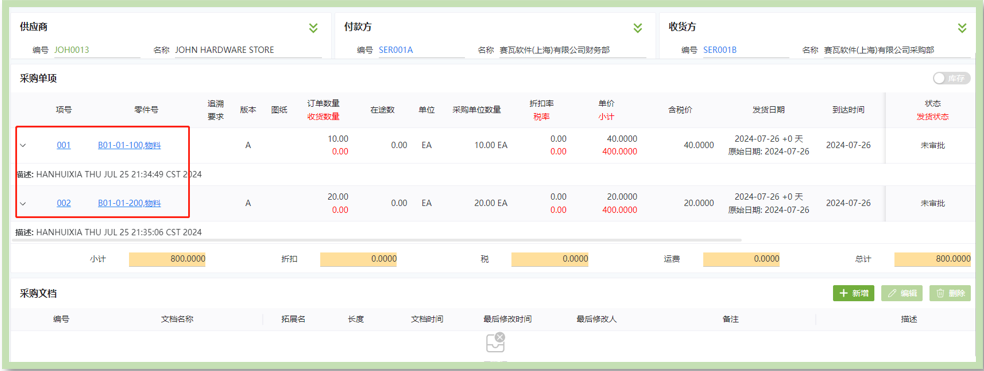
Task: Open item number 001 link
Action: point(63,146)
